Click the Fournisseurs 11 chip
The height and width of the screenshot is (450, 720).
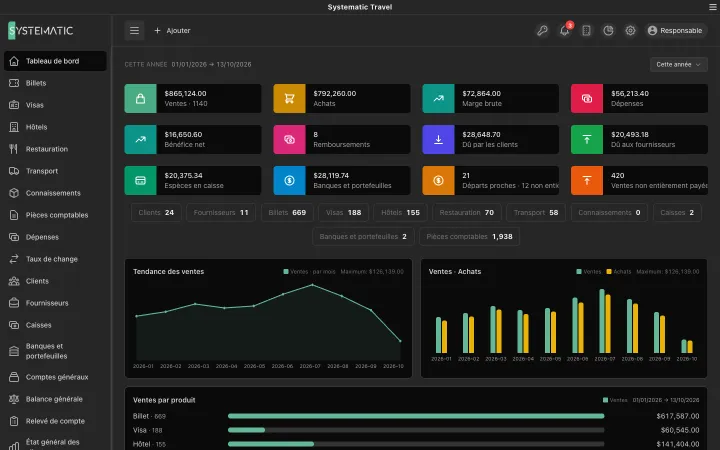221,213
